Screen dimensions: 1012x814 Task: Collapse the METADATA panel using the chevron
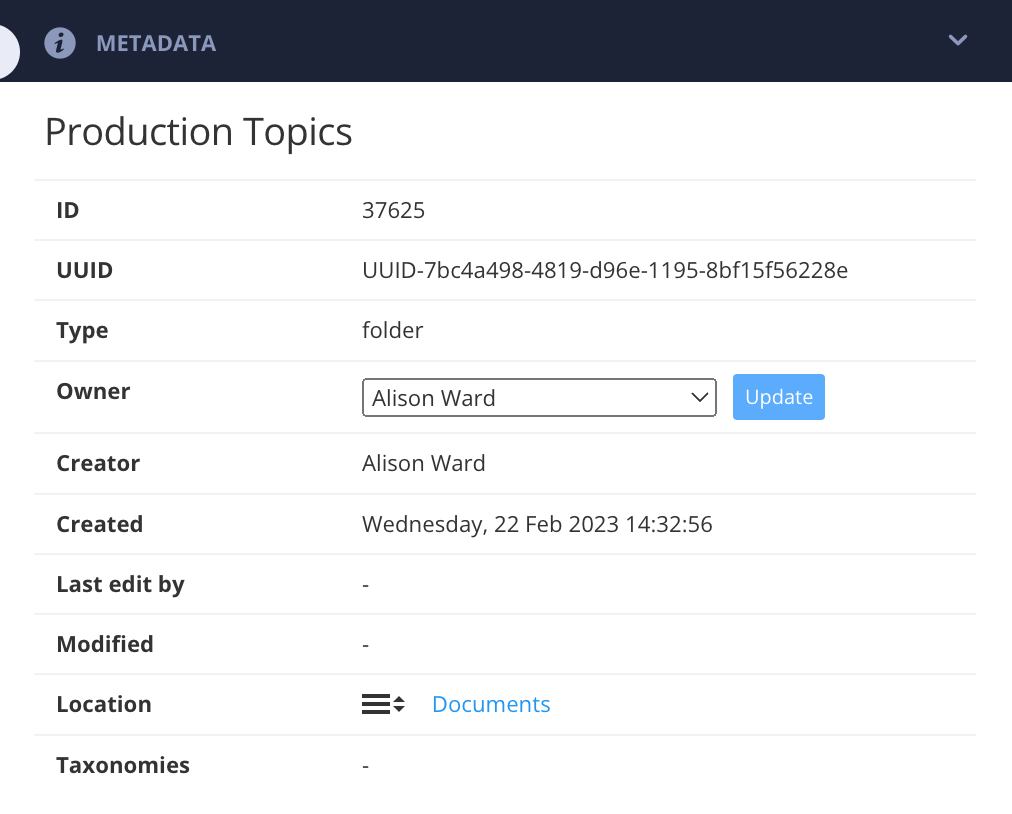(957, 41)
